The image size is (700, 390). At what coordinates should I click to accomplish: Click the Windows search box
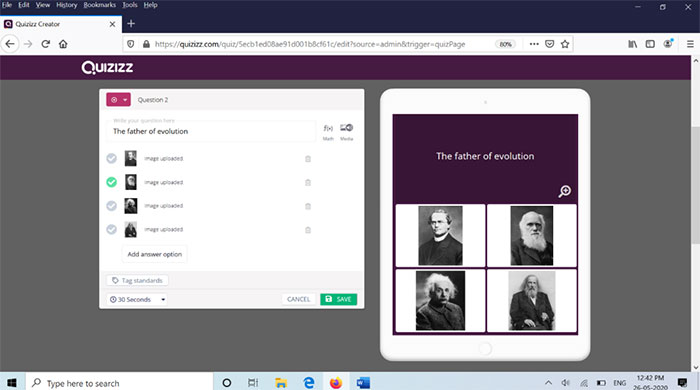coord(119,383)
